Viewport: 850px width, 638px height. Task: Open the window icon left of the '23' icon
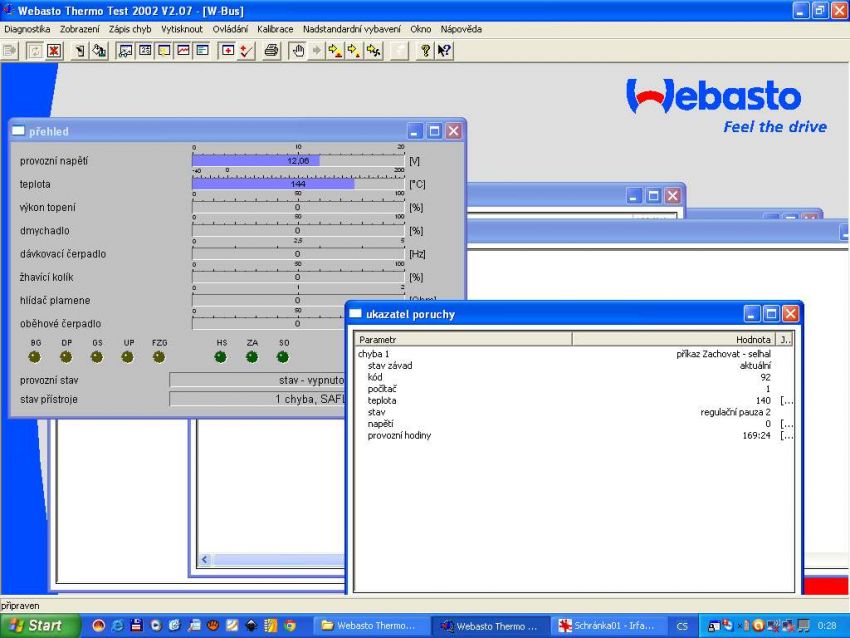125,51
